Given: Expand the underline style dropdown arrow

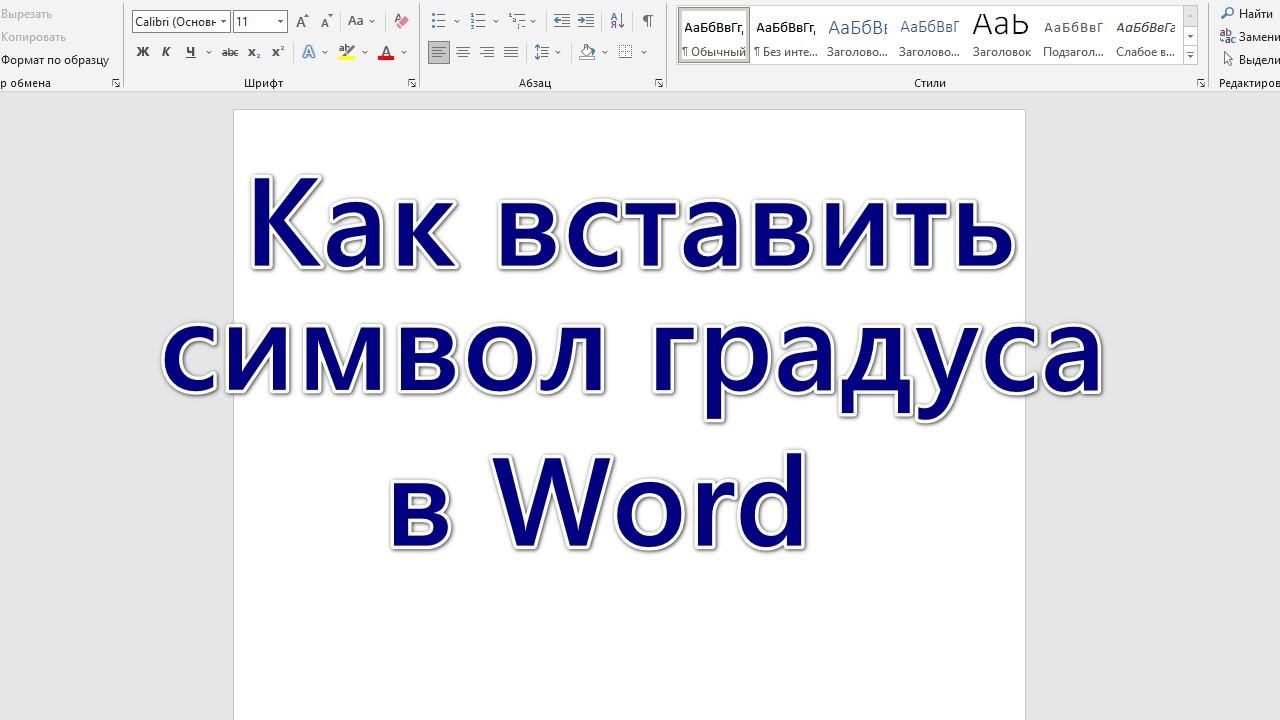Looking at the screenshot, I should (x=208, y=52).
